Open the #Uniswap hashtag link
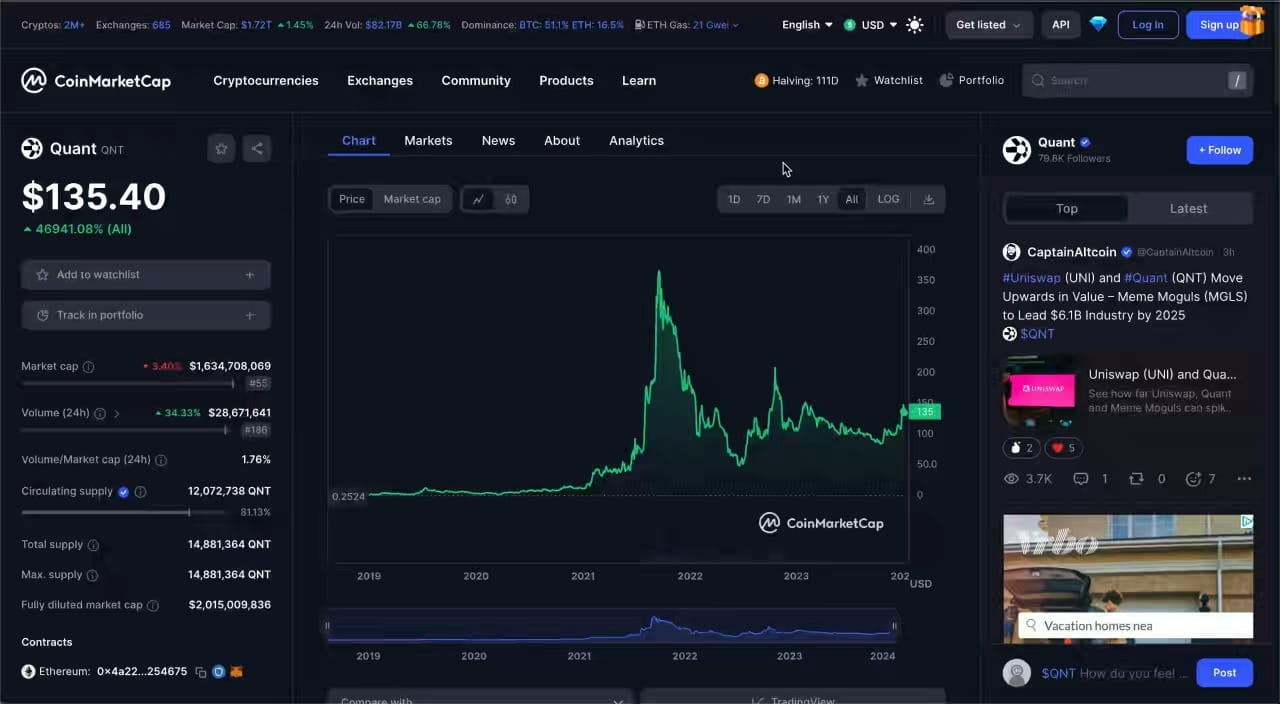The width and height of the screenshot is (1280, 704). (x=1032, y=278)
